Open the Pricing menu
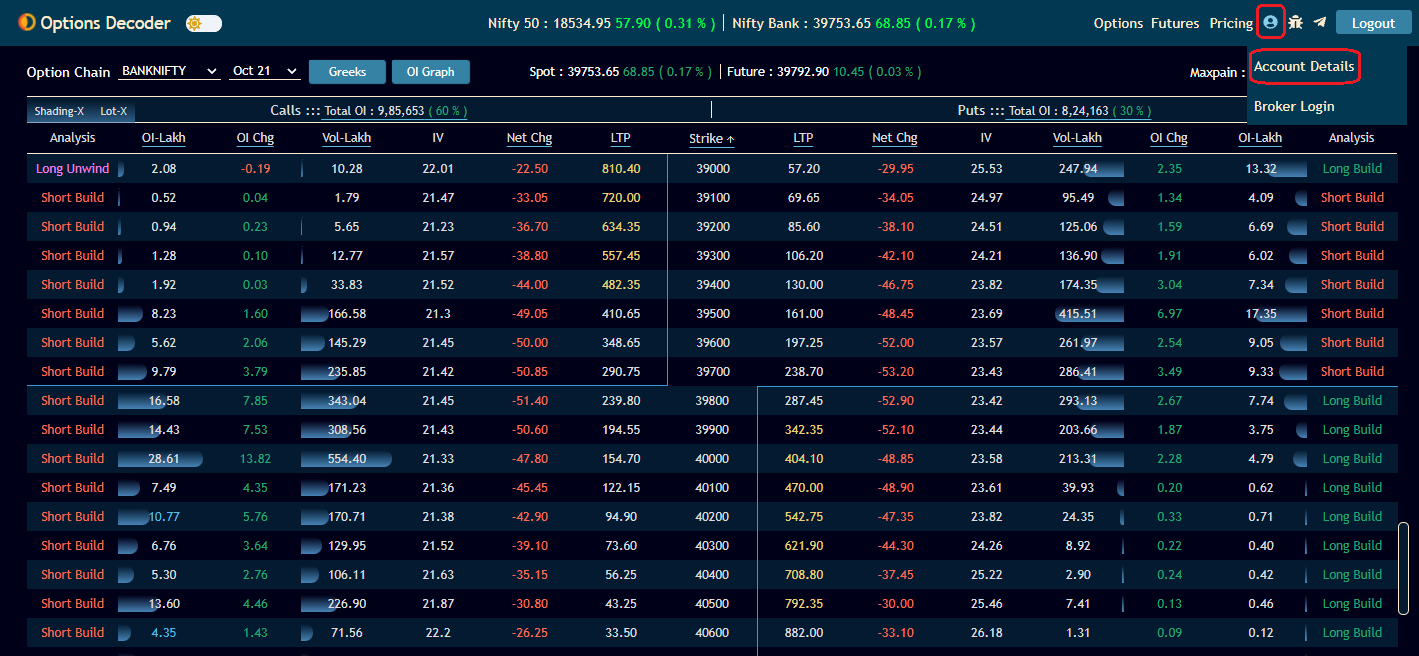Viewport: 1419px width, 656px height. click(x=1231, y=23)
